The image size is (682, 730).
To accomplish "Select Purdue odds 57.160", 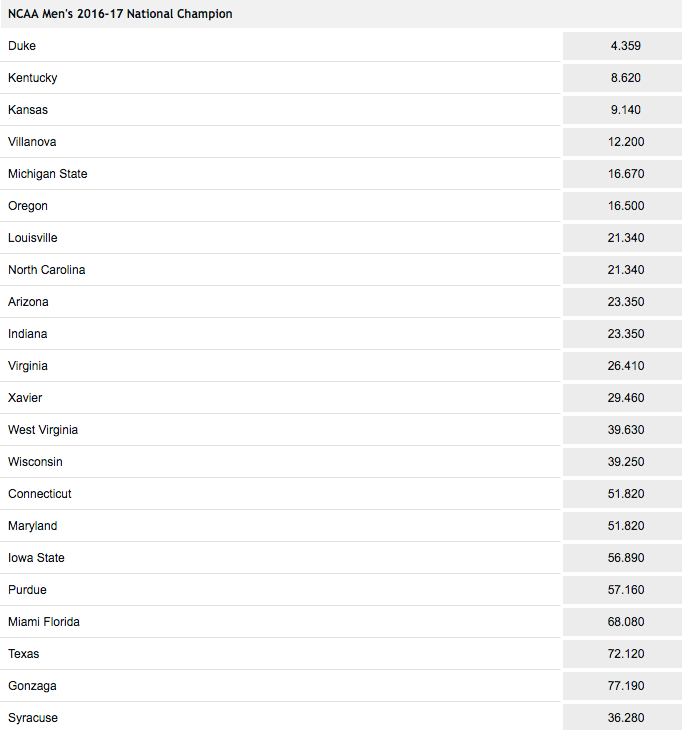I will (x=622, y=590).
